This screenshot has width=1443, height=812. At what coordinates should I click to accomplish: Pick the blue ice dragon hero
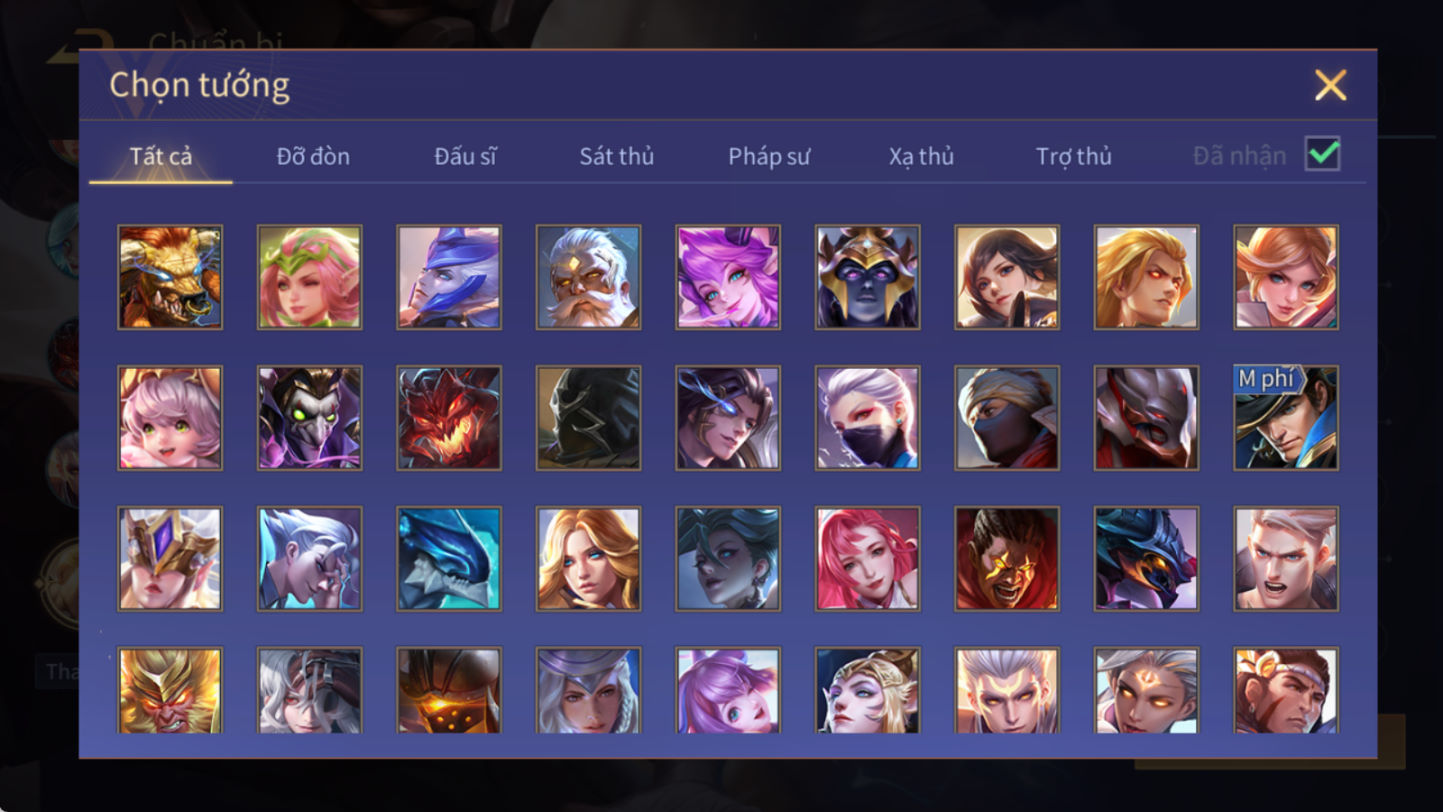tap(449, 558)
